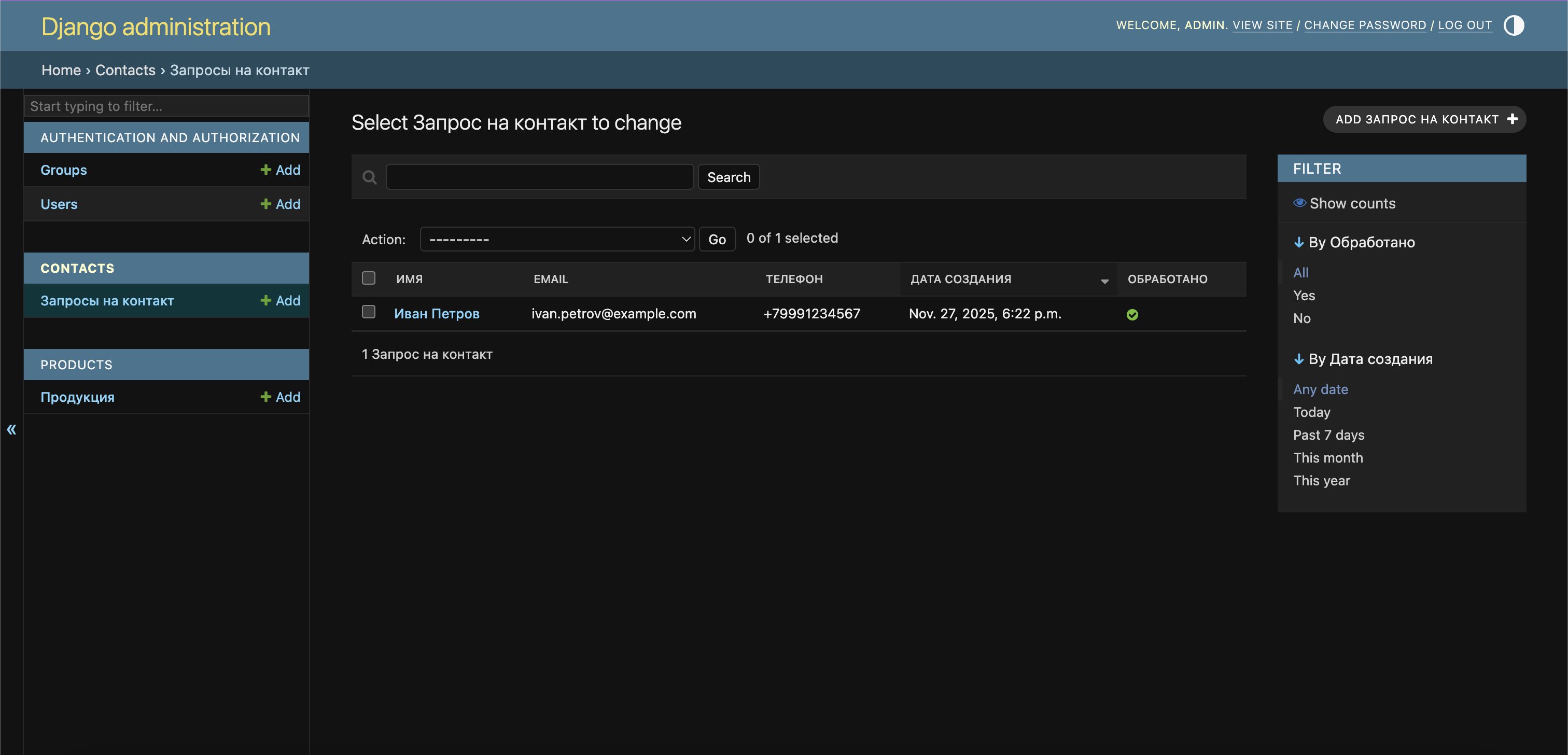Check the select-all checkbox in table header
The width and height of the screenshot is (1568, 755).
368,277
